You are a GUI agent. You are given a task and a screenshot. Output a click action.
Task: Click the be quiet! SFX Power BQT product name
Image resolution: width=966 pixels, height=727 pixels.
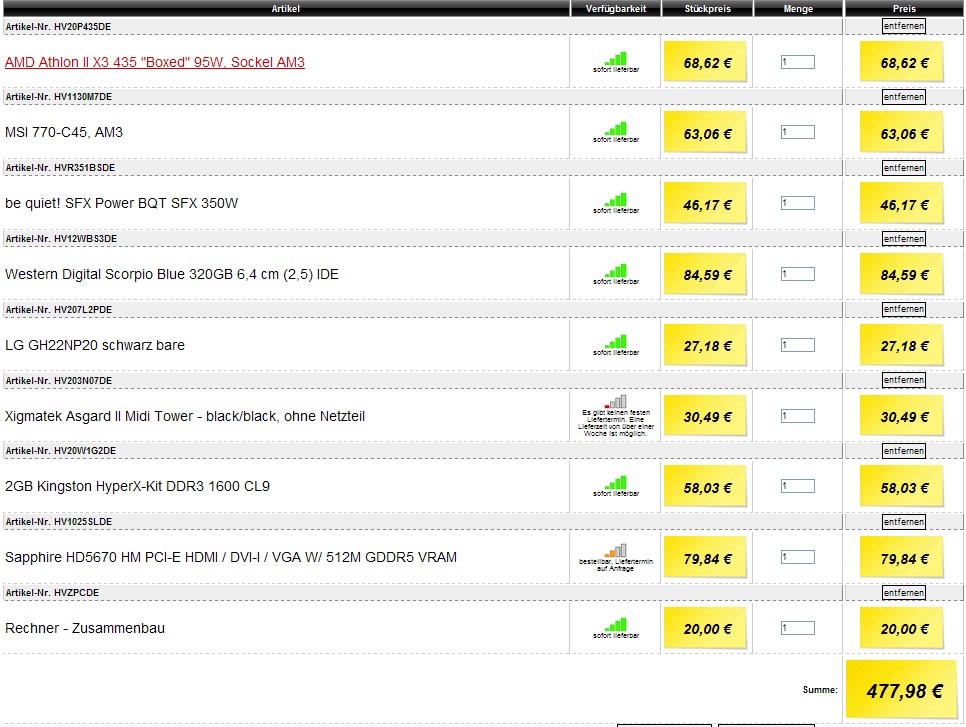121,203
